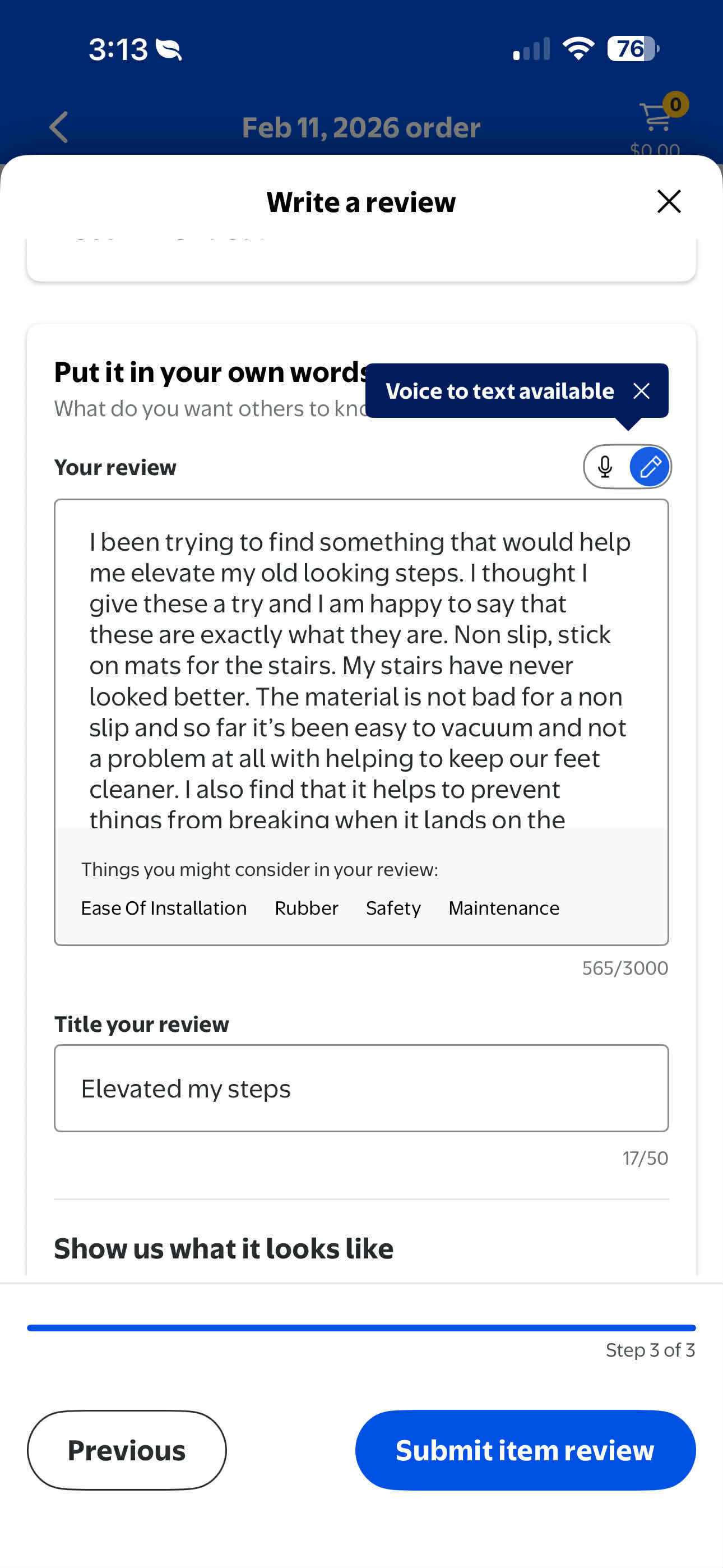Select the Rubber suggestion chip

306,908
